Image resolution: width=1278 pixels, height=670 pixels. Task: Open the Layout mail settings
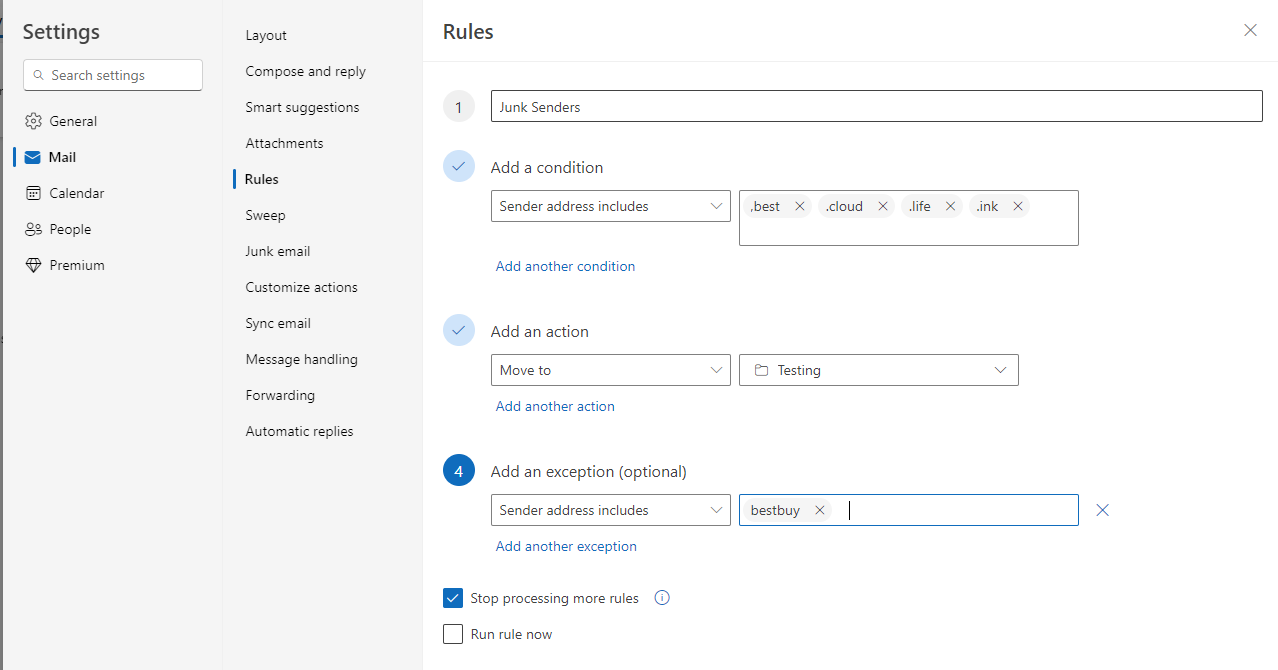(266, 35)
